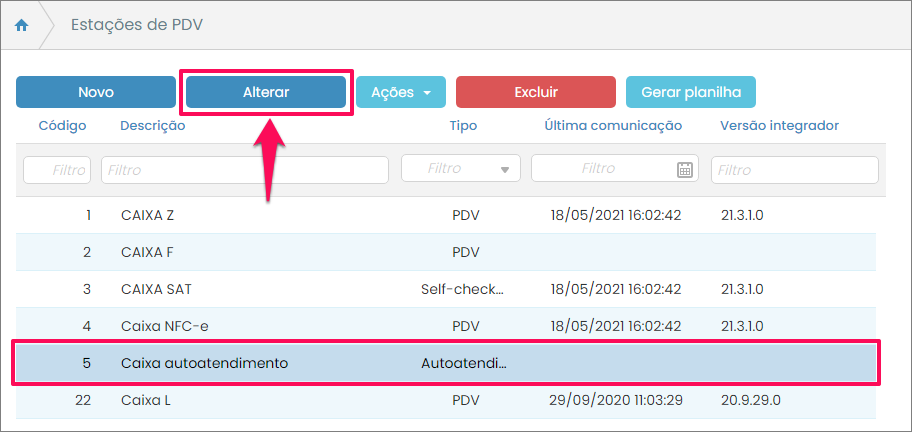Open calendar picker in Última comunicação filter
The width and height of the screenshot is (912, 432).
[x=685, y=169]
